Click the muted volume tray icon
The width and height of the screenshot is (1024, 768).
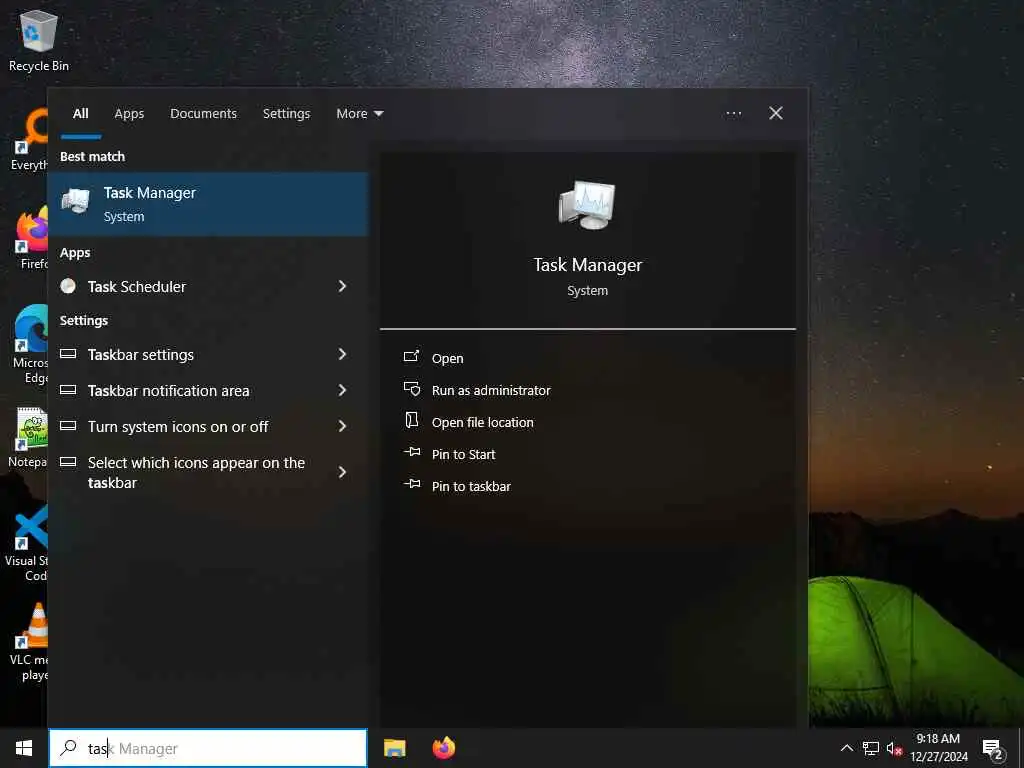click(x=894, y=749)
